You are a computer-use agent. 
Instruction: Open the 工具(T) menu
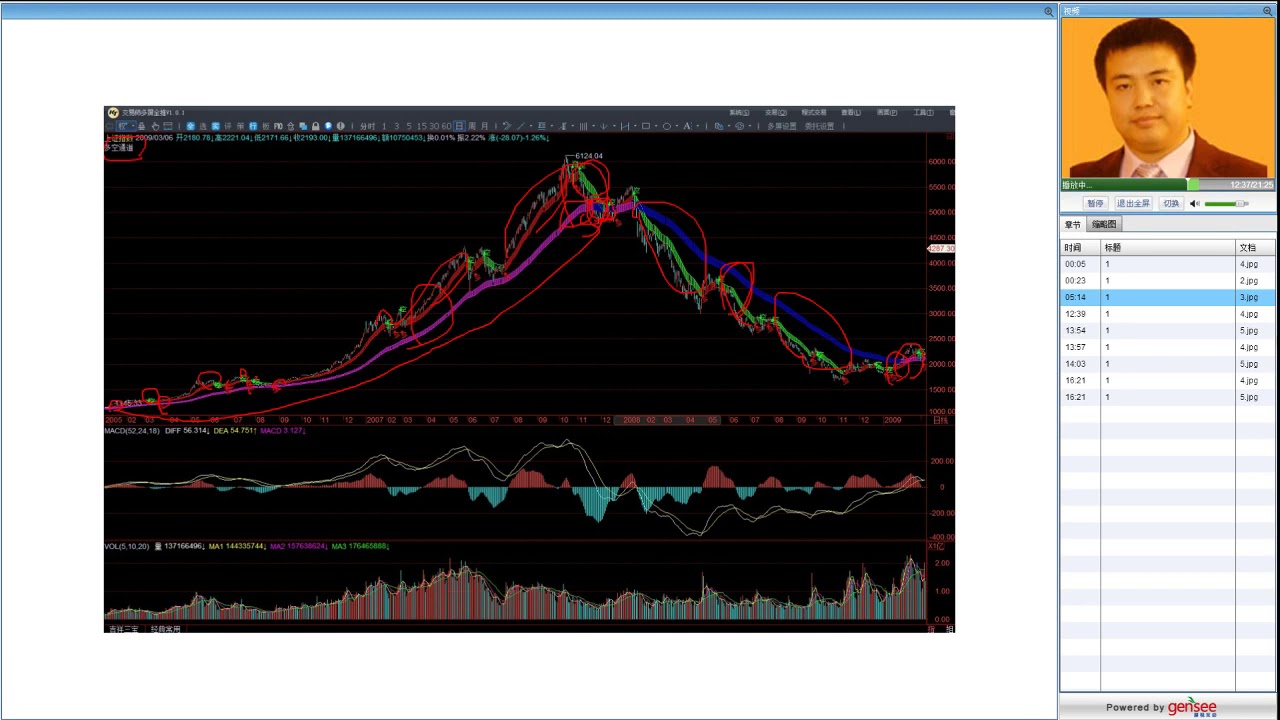[924, 112]
